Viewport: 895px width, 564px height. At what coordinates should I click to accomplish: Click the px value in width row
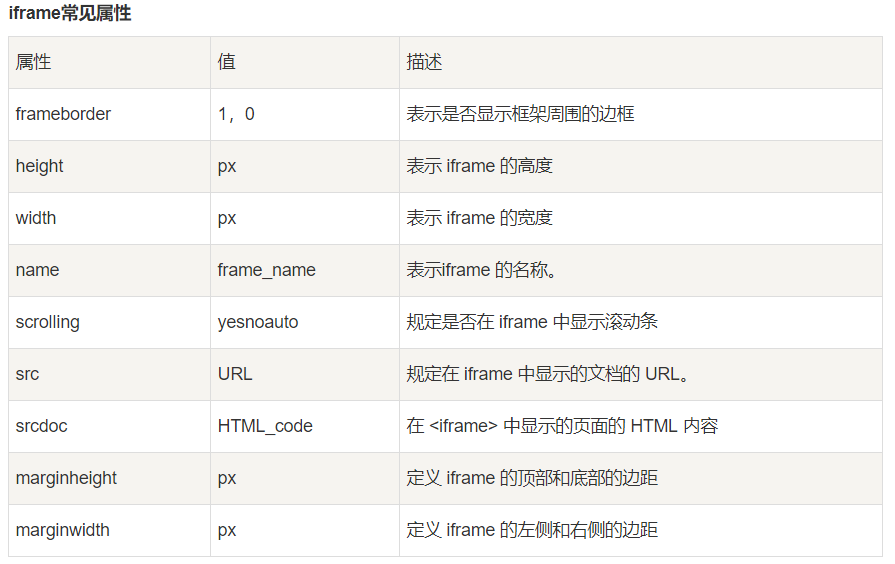tap(227, 218)
